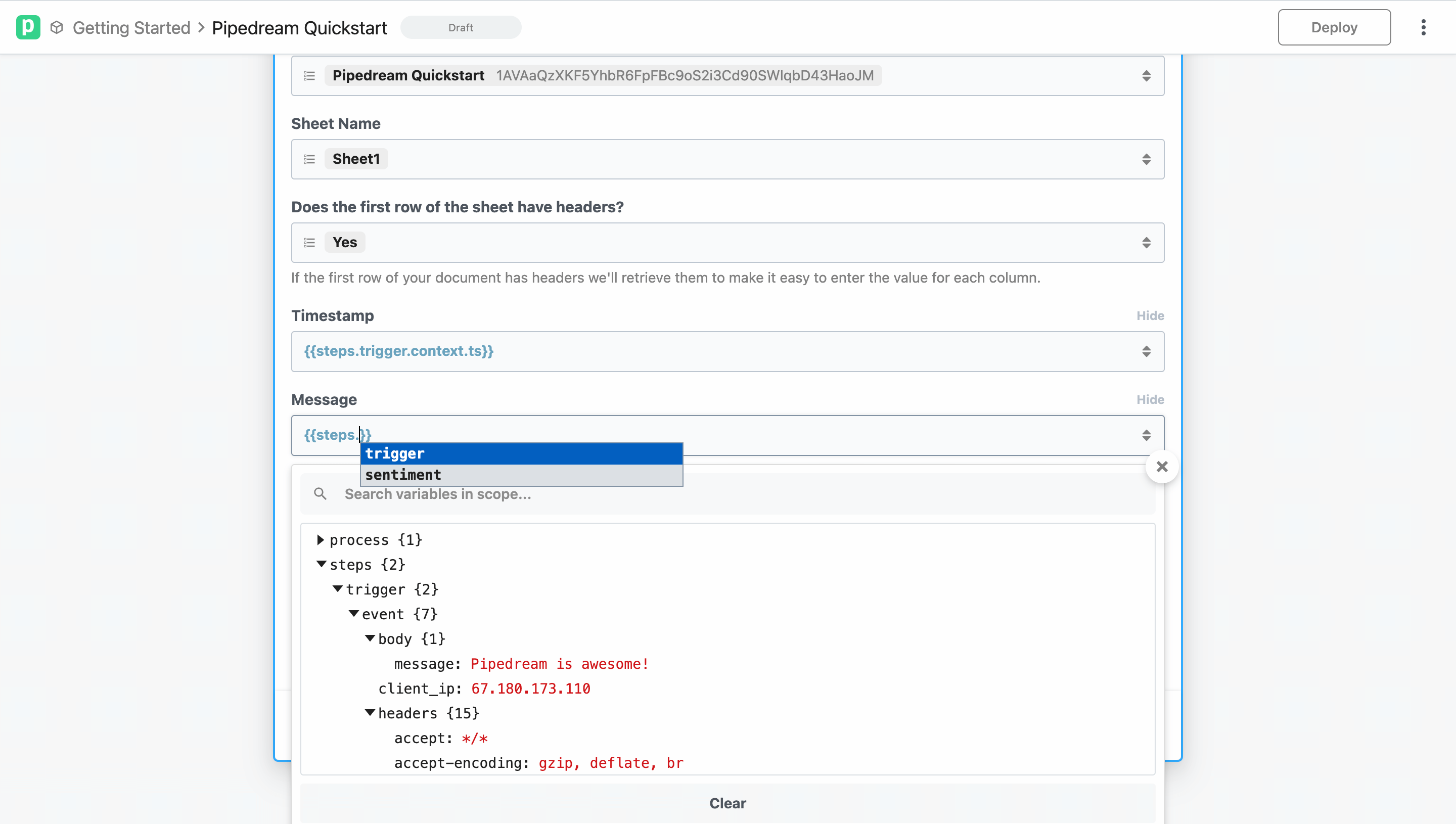Click the cube icon beside Getting Started
Screen dimensions: 1456x824
pos(56,27)
